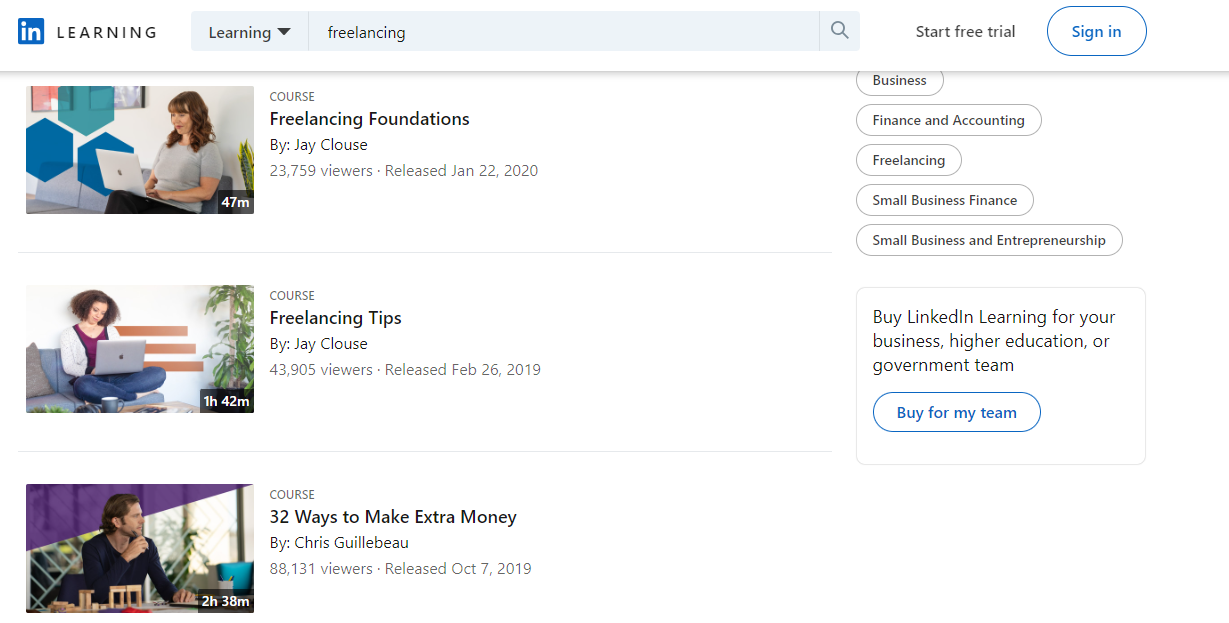Select the Freelancing topic chip
This screenshot has height=623, width=1229.
tap(908, 160)
